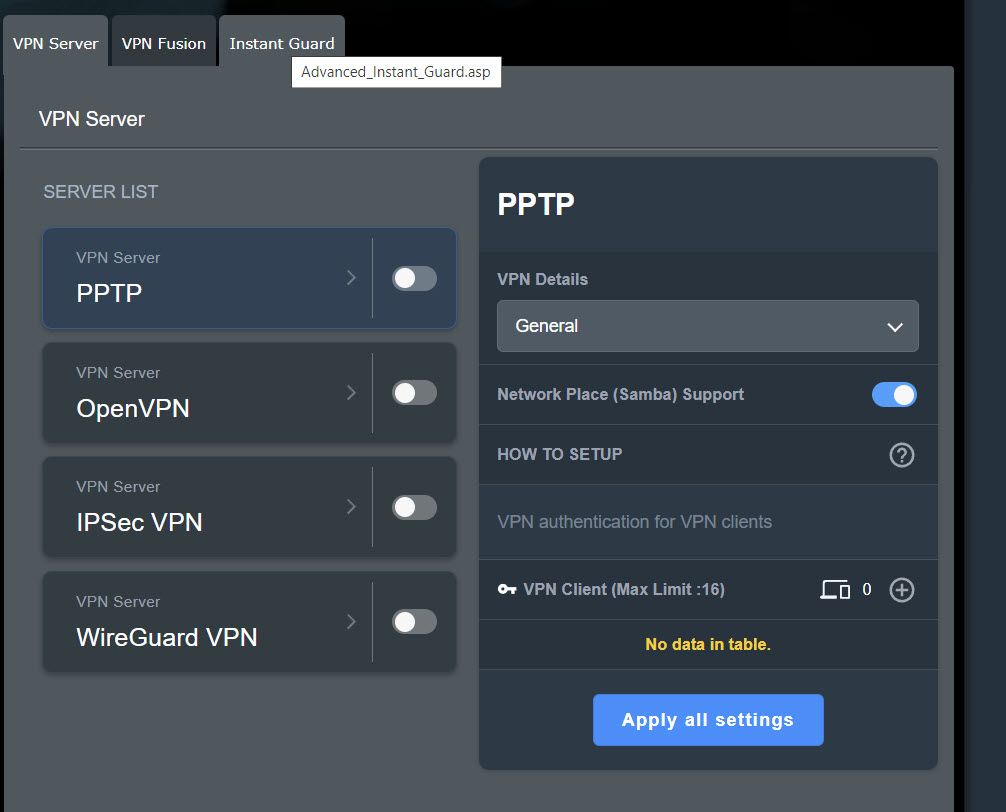This screenshot has height=812, width=1006.
Task: Switch to the VPN Fusion tab
Action: [x=164, y=44]
